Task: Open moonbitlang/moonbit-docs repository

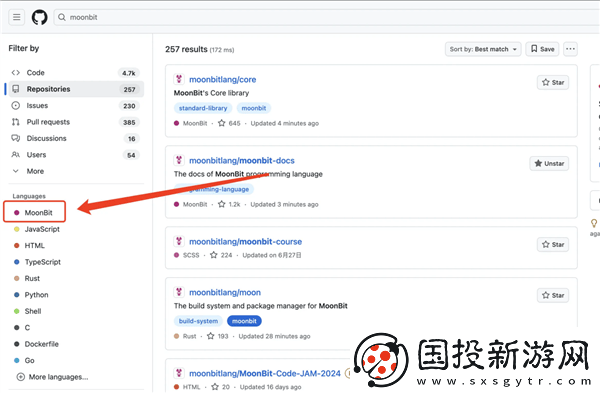Action: pos(242,161)
